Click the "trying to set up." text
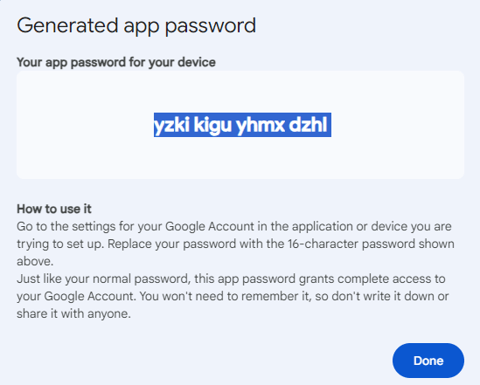 point(61,244)
